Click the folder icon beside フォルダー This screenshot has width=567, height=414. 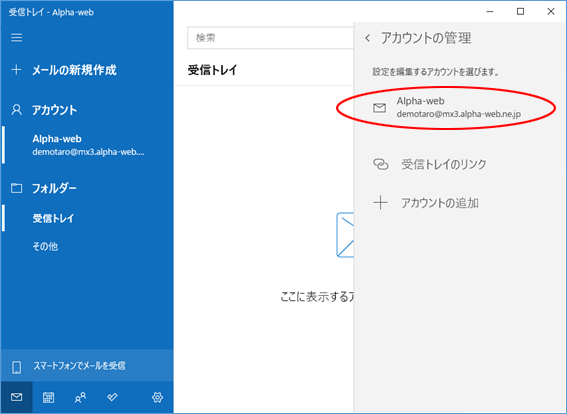point(16,188)
